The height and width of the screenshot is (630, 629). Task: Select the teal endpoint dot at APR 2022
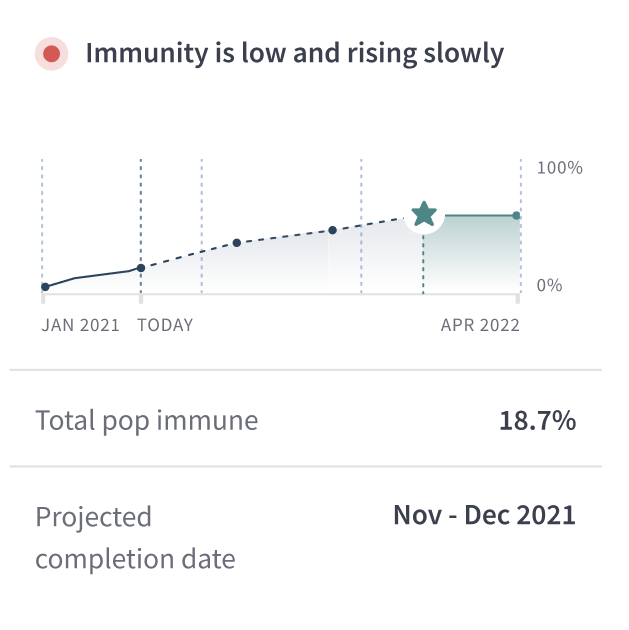516,216
